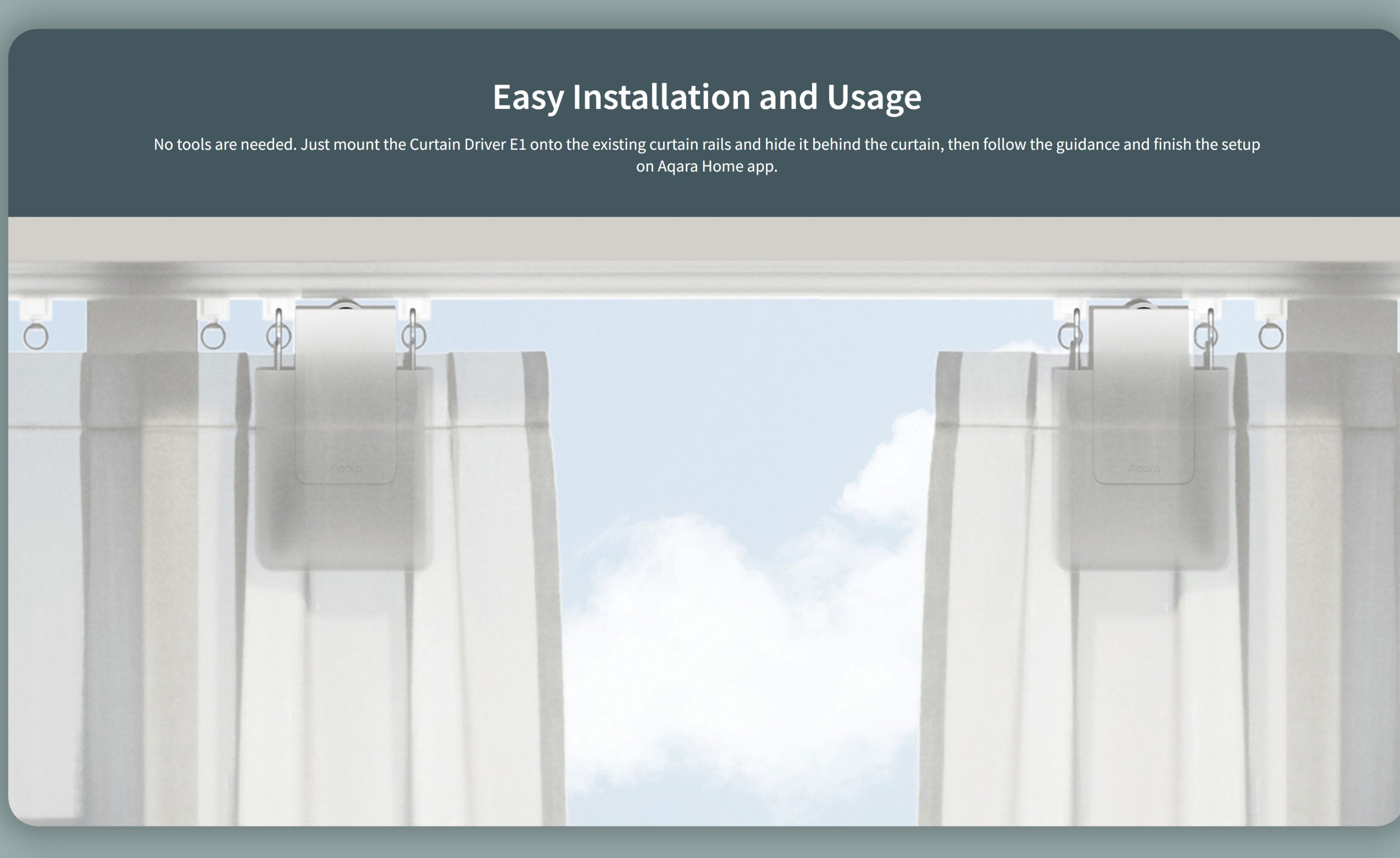Click the "Aqara Home app" text in the description
Screen dimensions: 1400x858
pyautogui.click(x=716, y=167)
